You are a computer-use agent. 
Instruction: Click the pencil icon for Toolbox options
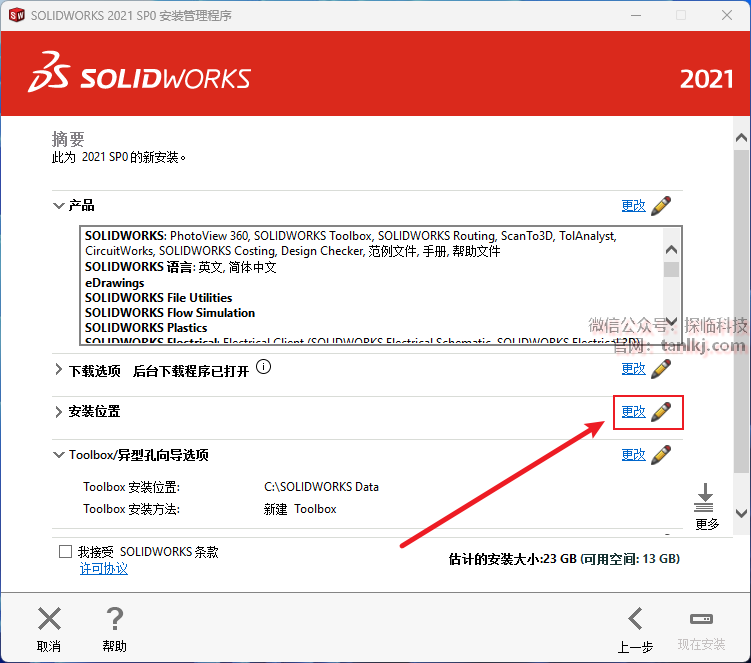click(x=661, y=455)
